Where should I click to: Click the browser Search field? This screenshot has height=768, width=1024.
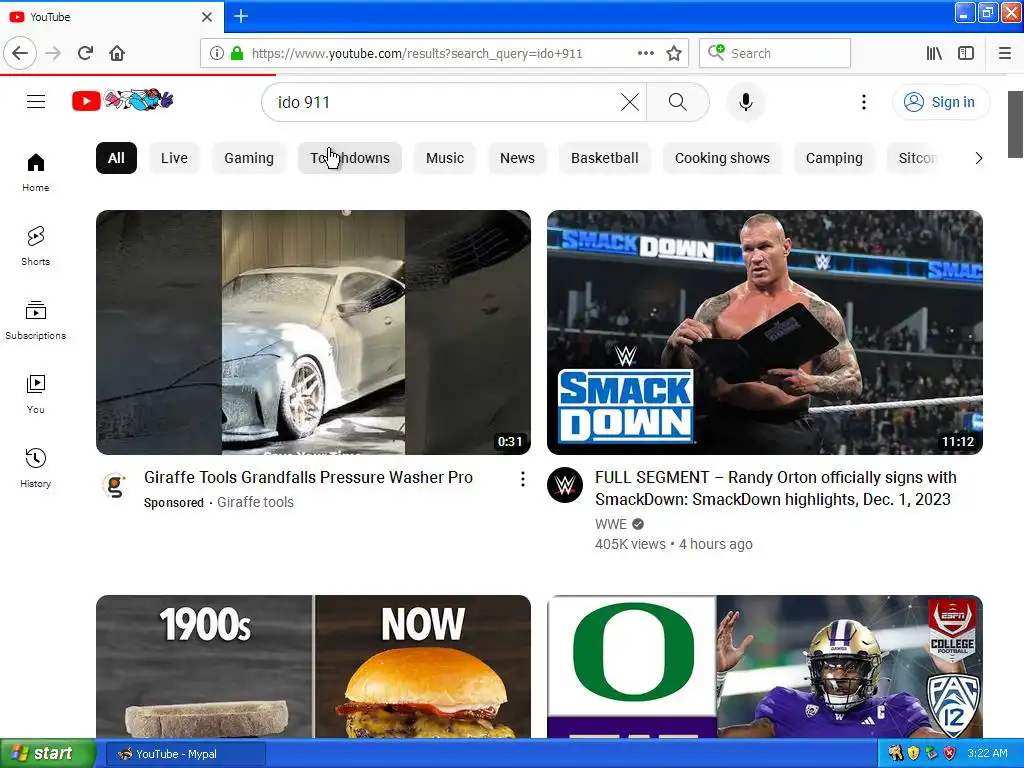pyautogui.click(x=775, y=53)
